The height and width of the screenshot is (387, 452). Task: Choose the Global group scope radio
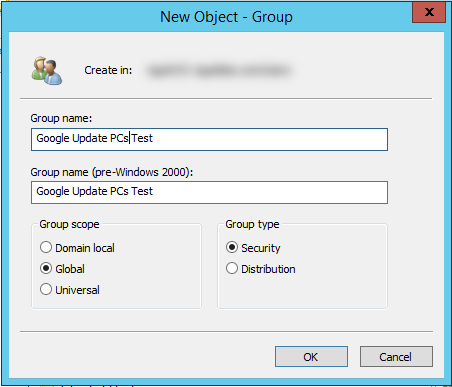[62, 269]
